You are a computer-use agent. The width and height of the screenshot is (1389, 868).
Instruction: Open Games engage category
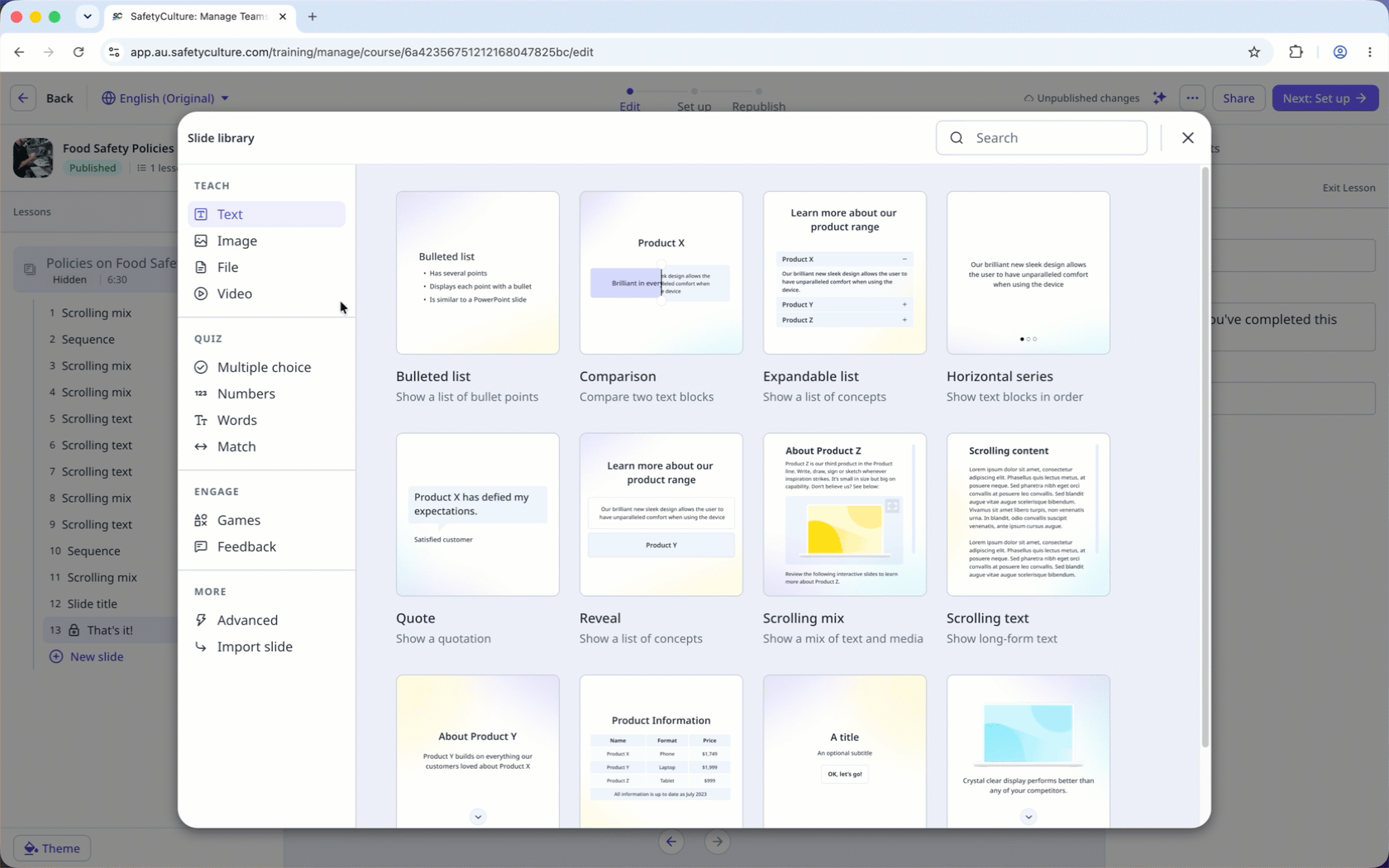[x=266, y=520]
